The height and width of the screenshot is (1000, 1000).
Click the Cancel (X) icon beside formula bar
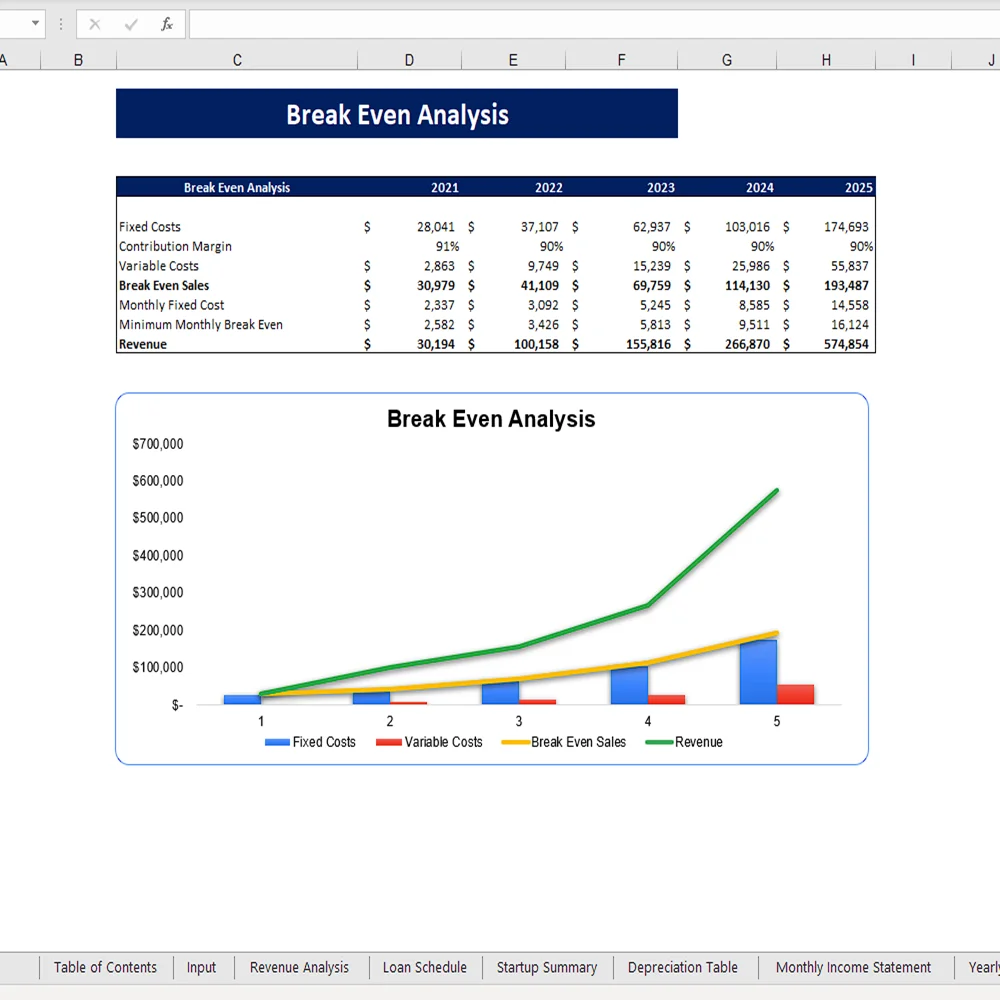point(93,24)
